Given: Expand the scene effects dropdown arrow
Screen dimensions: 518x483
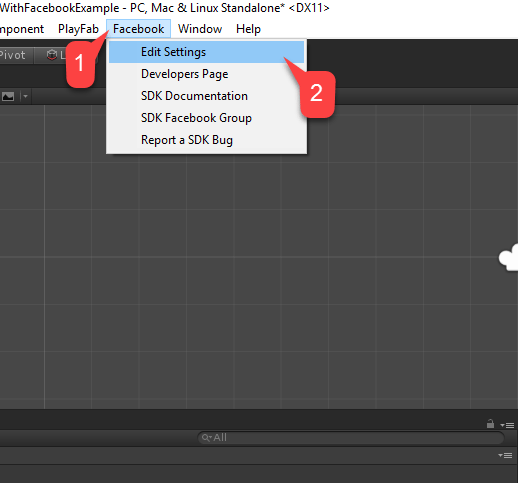Looking at the screenshot, I should 25,97.
